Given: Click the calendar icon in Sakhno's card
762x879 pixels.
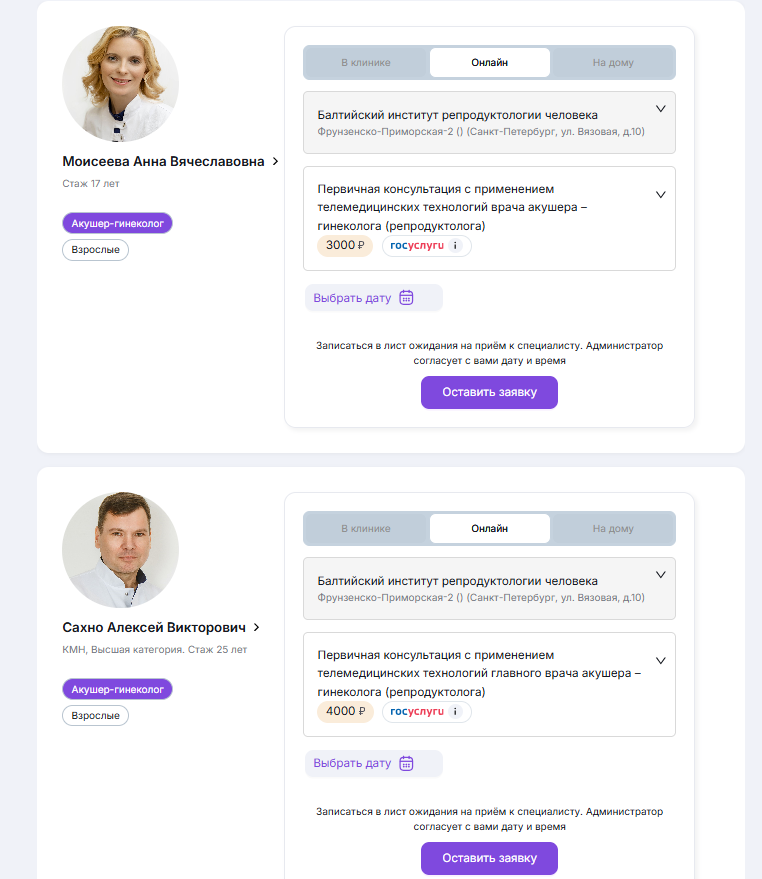Looking at the screenshot, I should [x=406, y=763].
